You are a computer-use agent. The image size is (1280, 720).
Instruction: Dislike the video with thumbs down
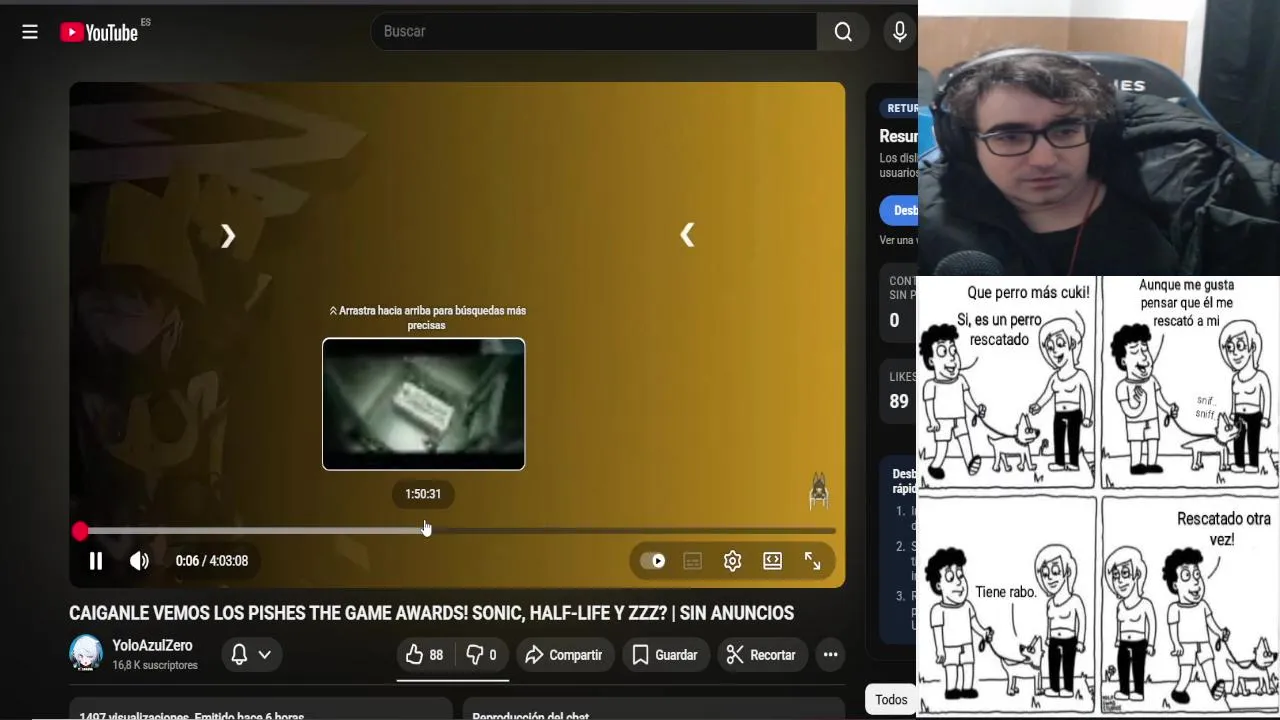[x=481, y=655]
